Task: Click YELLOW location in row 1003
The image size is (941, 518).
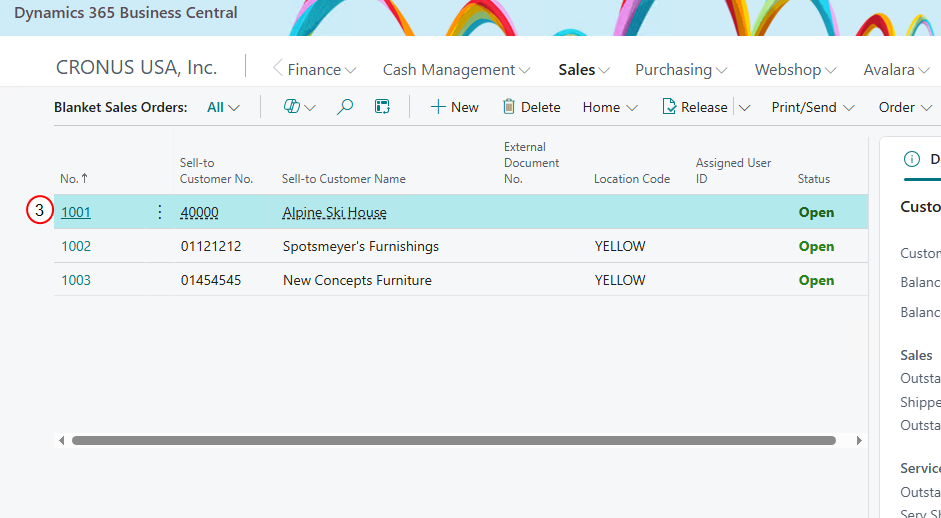Action: click(620, 280)
